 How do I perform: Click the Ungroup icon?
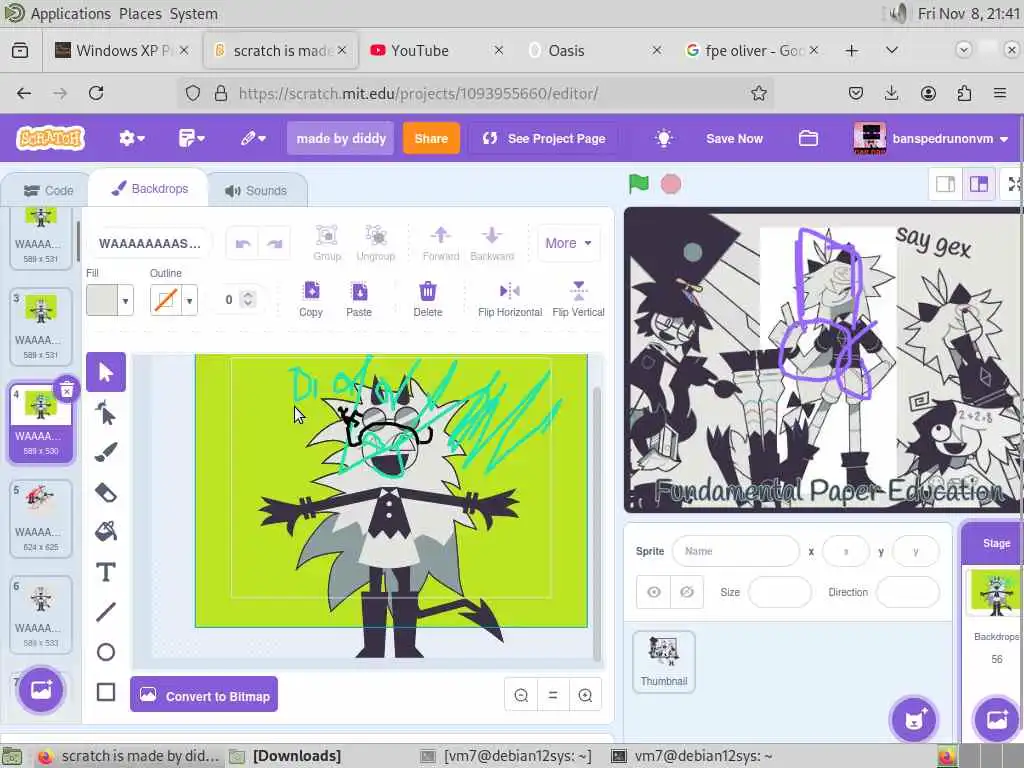tap(376, 243)
